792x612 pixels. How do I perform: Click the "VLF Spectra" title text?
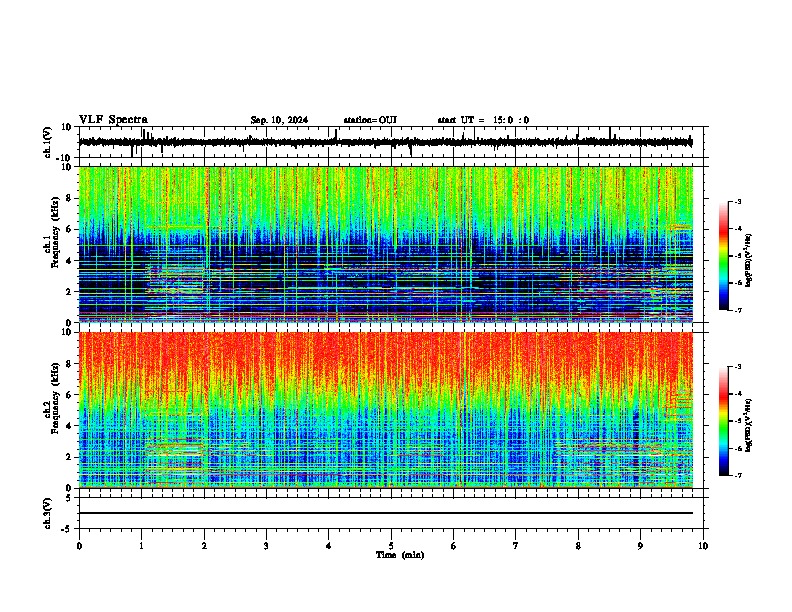click(113, 120)
